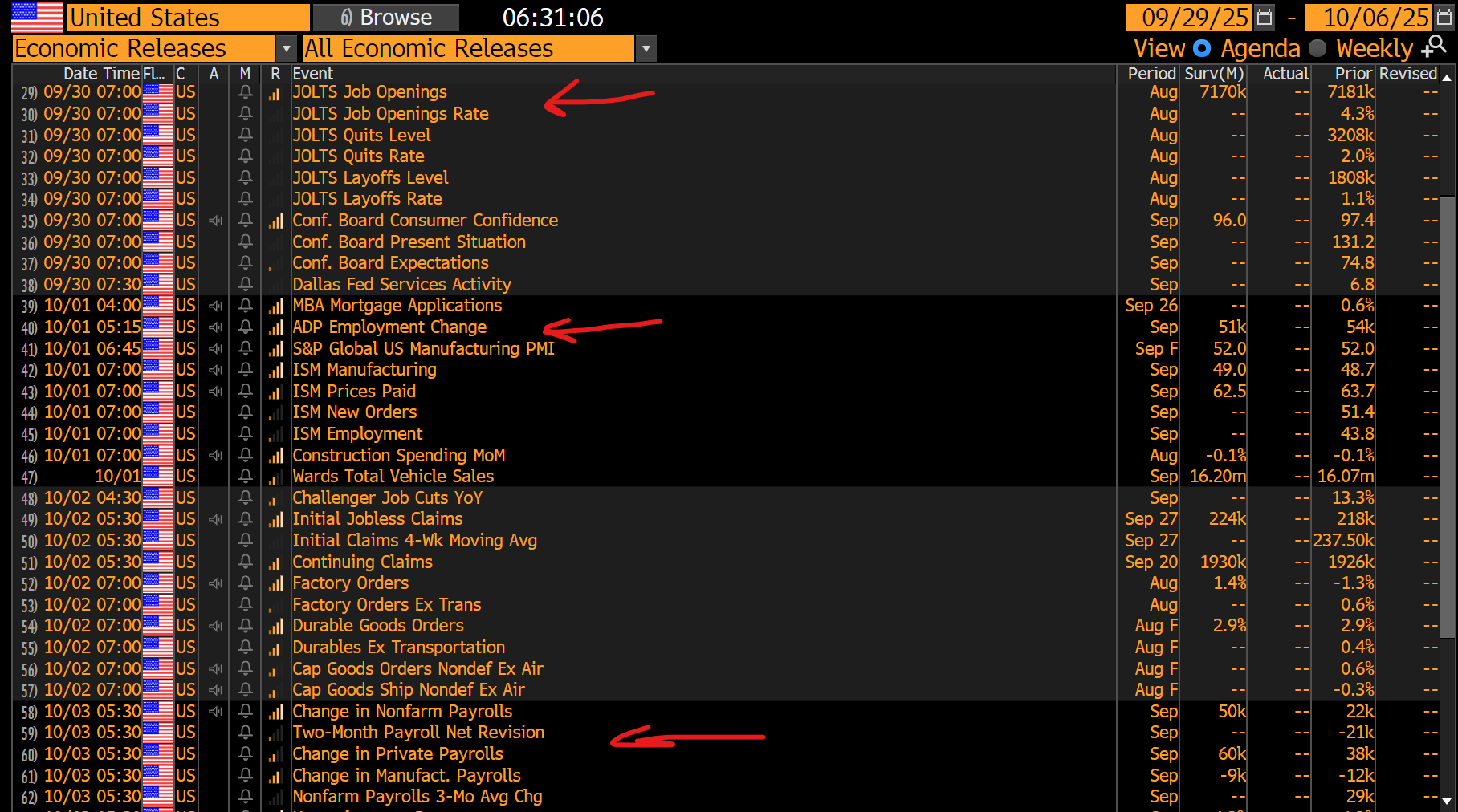
Task: Edit the start date field 09/29/25
Action: [1189, 18]
